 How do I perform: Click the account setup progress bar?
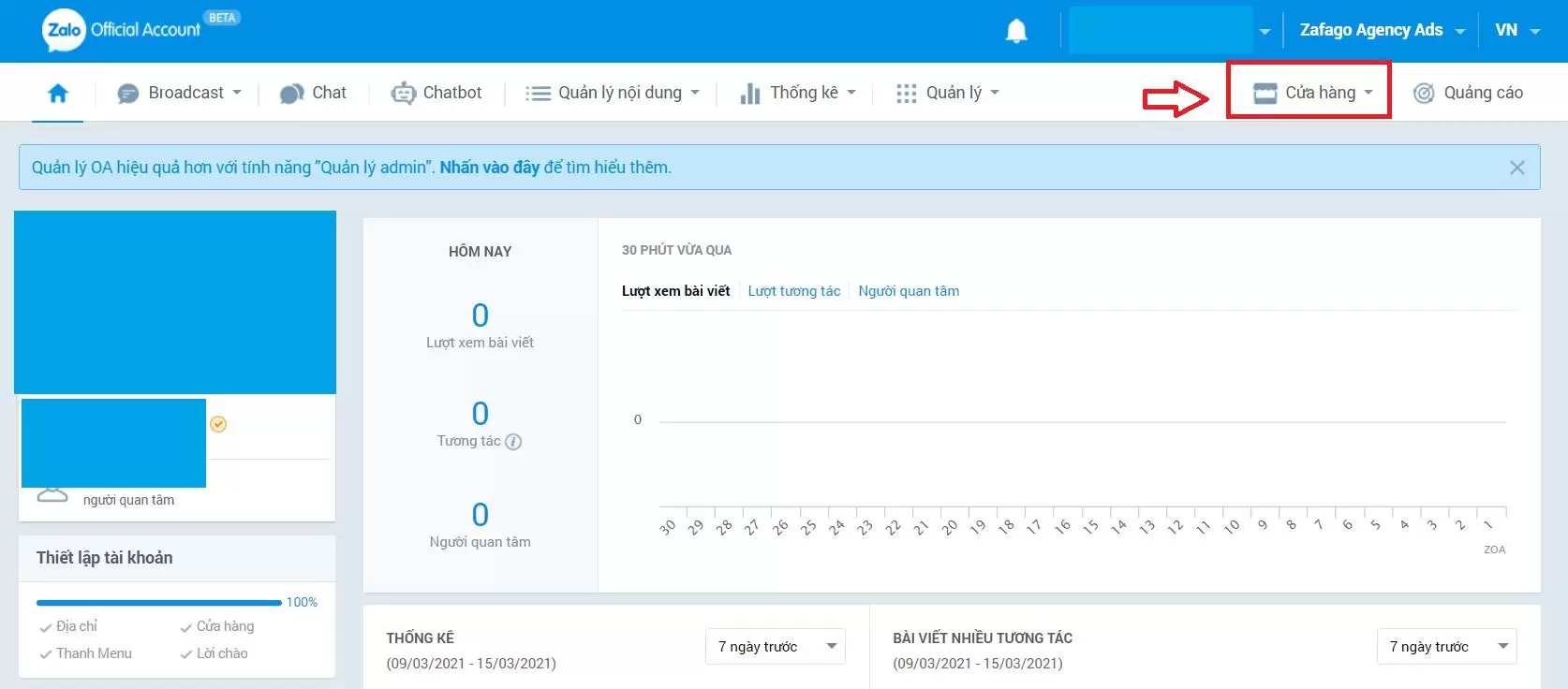(158, 603)
